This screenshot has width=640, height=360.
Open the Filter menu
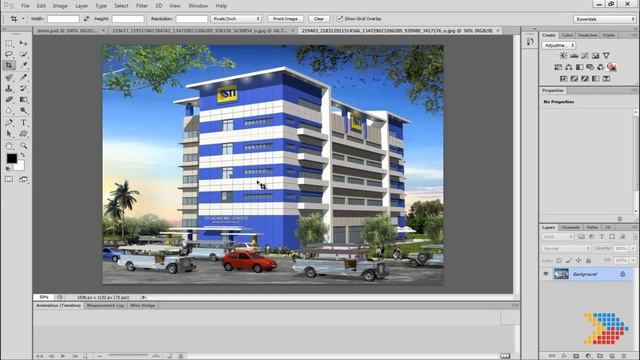142,6
